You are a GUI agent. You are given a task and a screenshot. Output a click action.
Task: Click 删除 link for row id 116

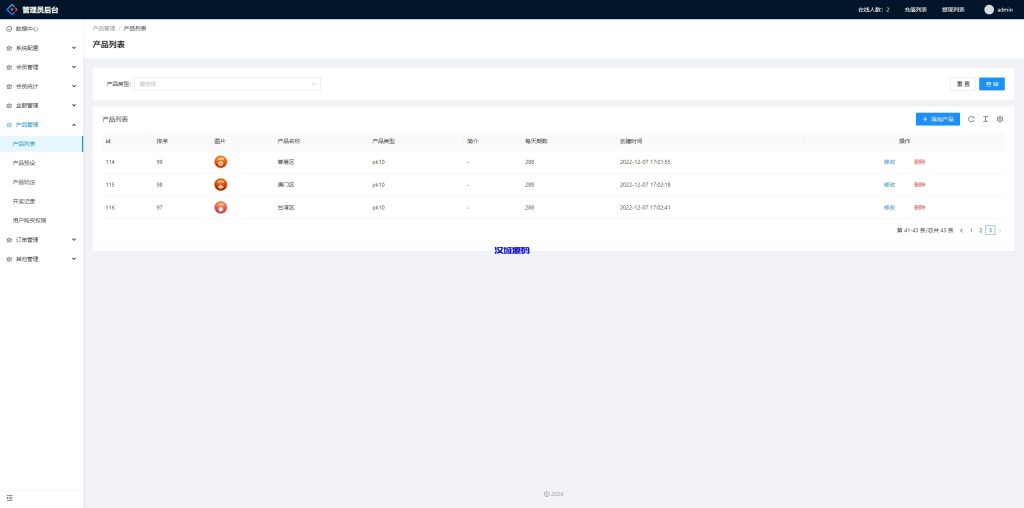click(919, 207)
